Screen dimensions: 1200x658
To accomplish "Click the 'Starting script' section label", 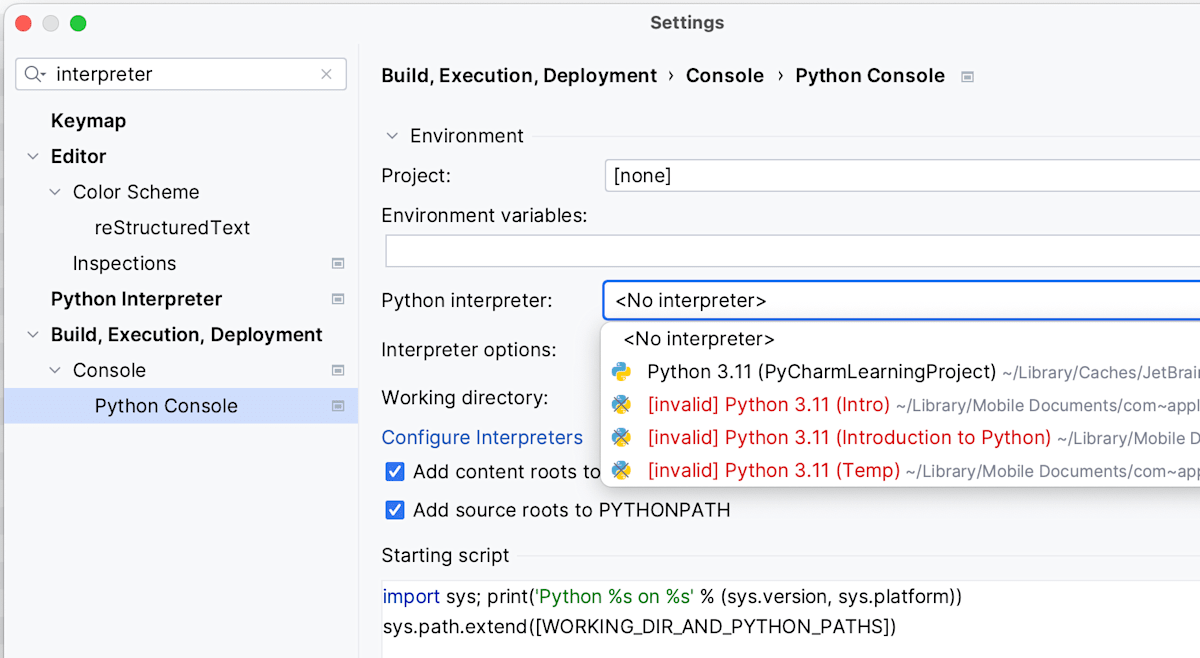I will tap(445, 556).
